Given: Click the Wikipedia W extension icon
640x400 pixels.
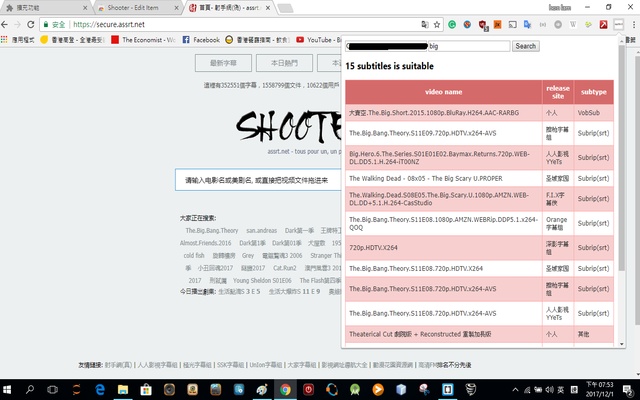Looking at the screenshot, I should 573,25.
